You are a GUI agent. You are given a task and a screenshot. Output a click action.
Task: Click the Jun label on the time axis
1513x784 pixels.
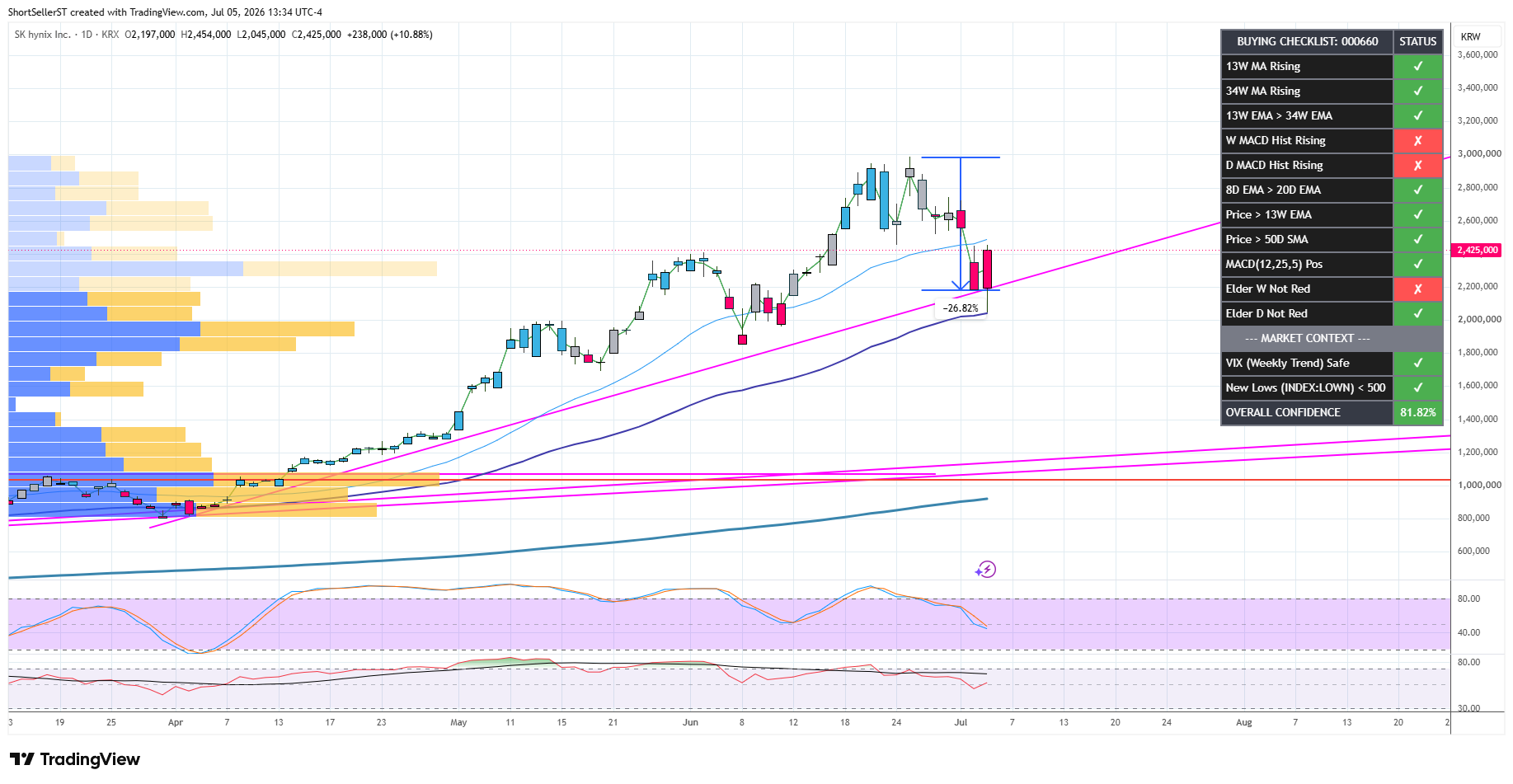[690, 722]
